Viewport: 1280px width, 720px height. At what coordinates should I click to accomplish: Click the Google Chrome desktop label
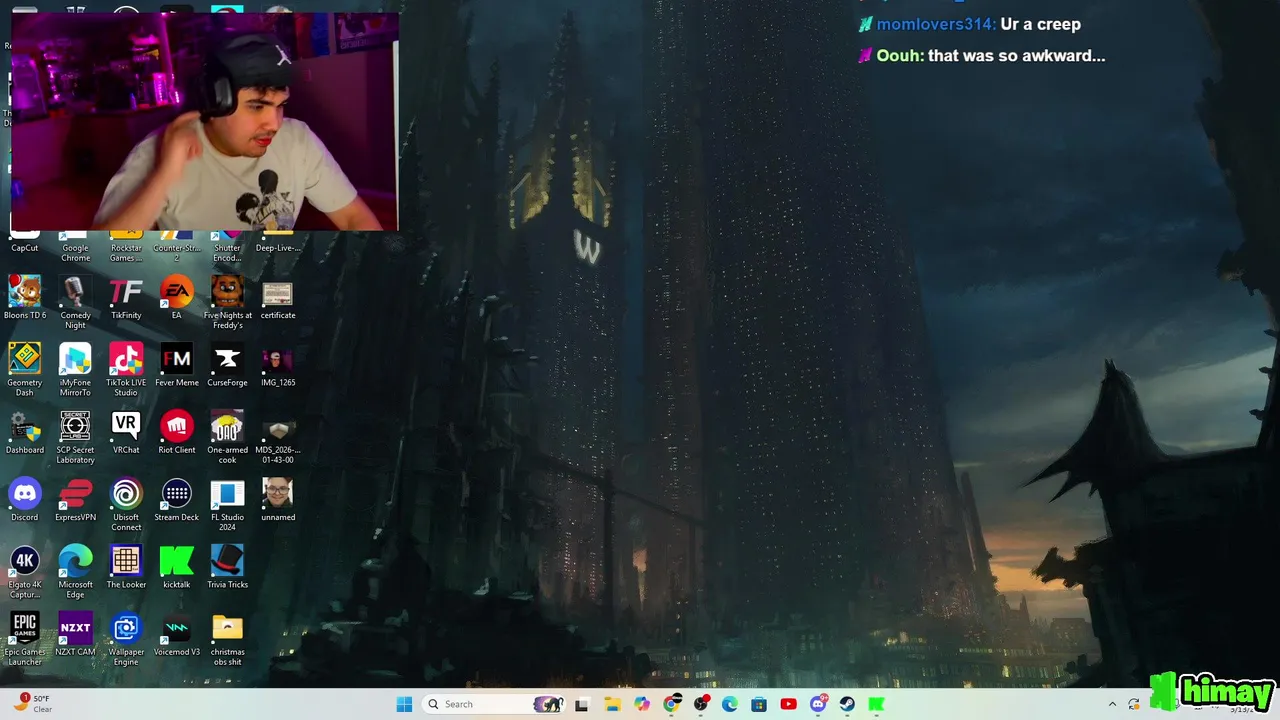pos(75,253)
